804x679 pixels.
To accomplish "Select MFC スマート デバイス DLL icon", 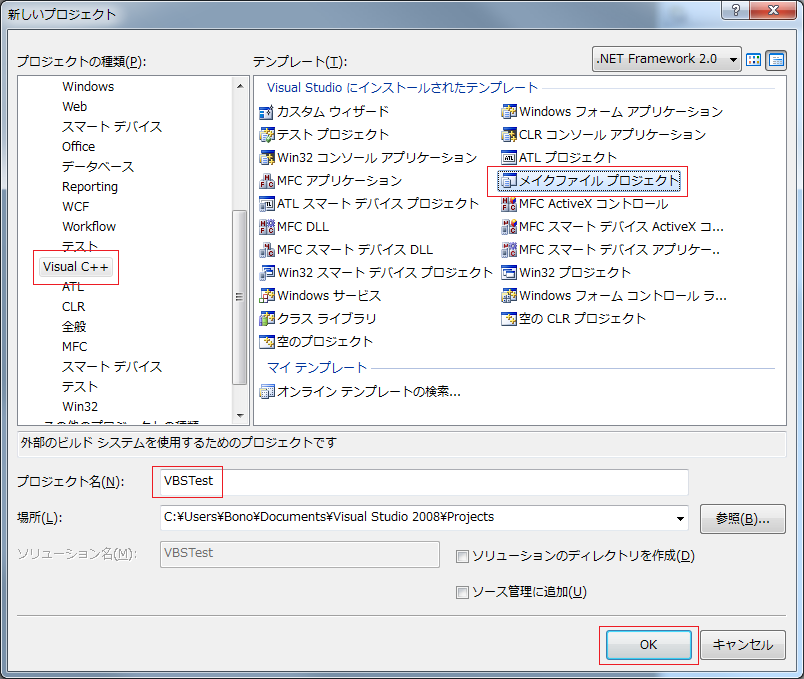I will 267,250.
